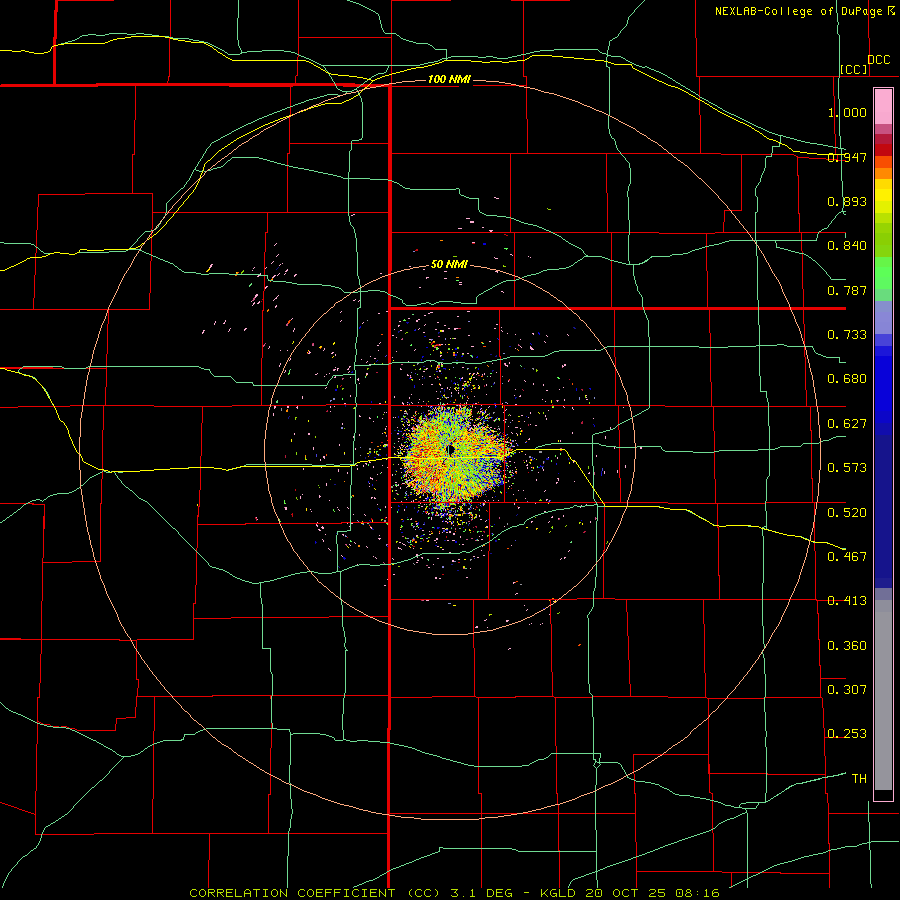
Task: Pick the gray segment of the color bar
Action: click(x=883, y=695)
